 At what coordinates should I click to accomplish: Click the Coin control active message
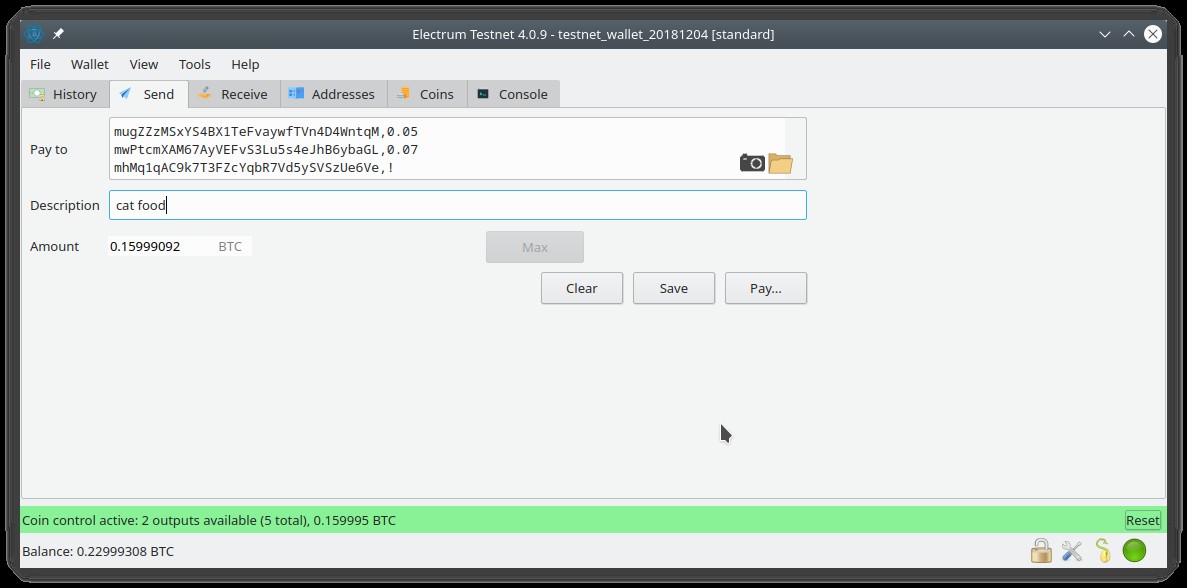point(209,520)
